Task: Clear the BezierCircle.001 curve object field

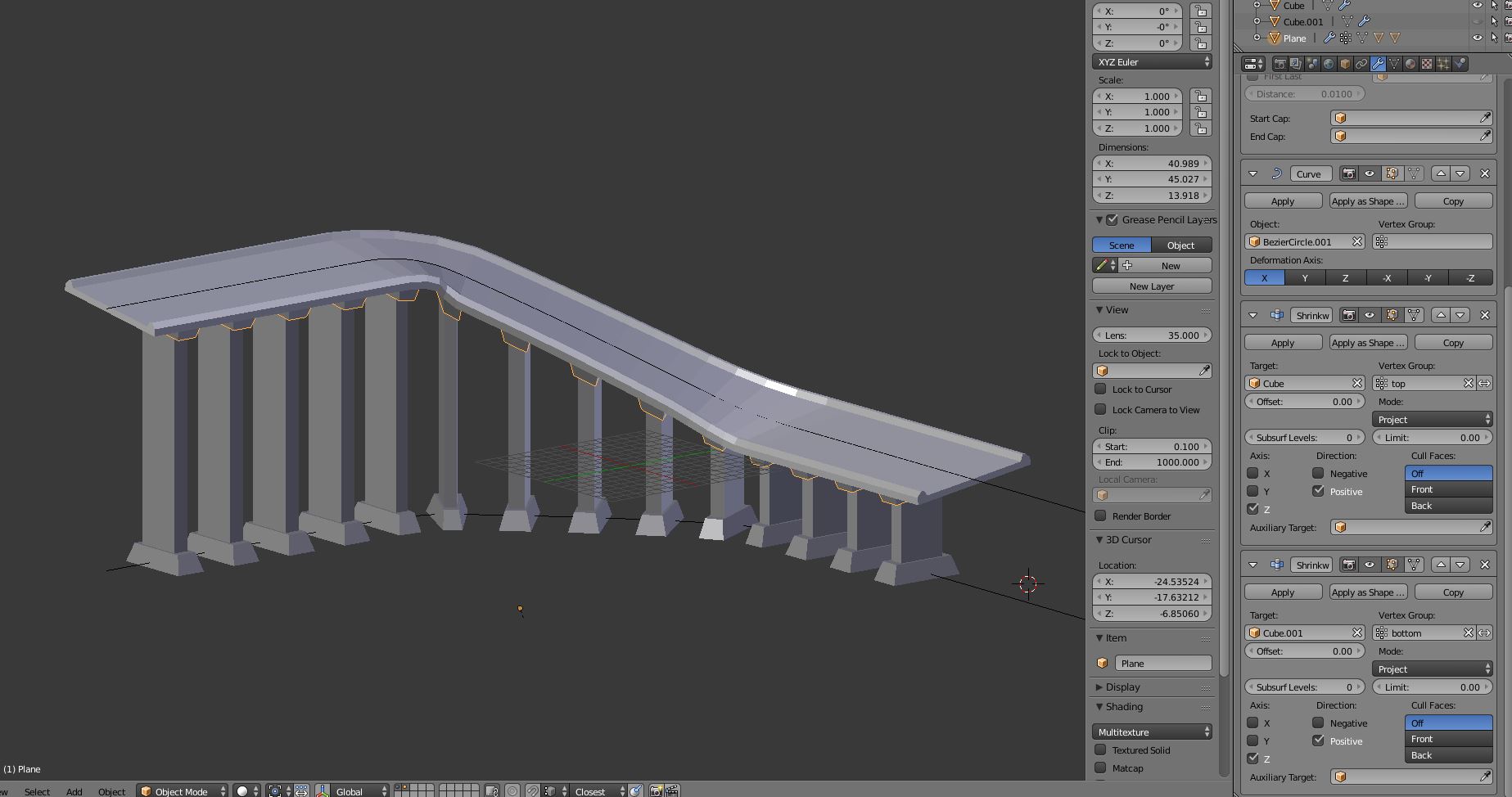Action: [1356, 241]
